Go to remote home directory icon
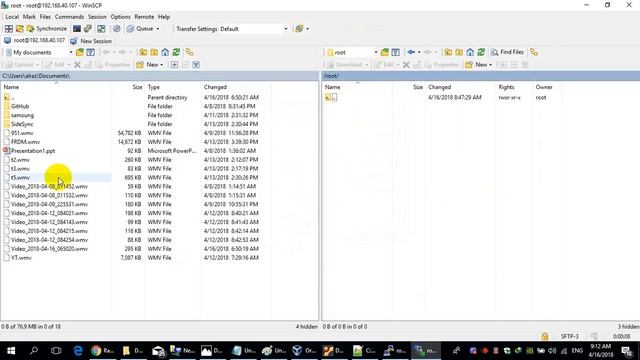 pyautogui.click(x=470, y=52)
